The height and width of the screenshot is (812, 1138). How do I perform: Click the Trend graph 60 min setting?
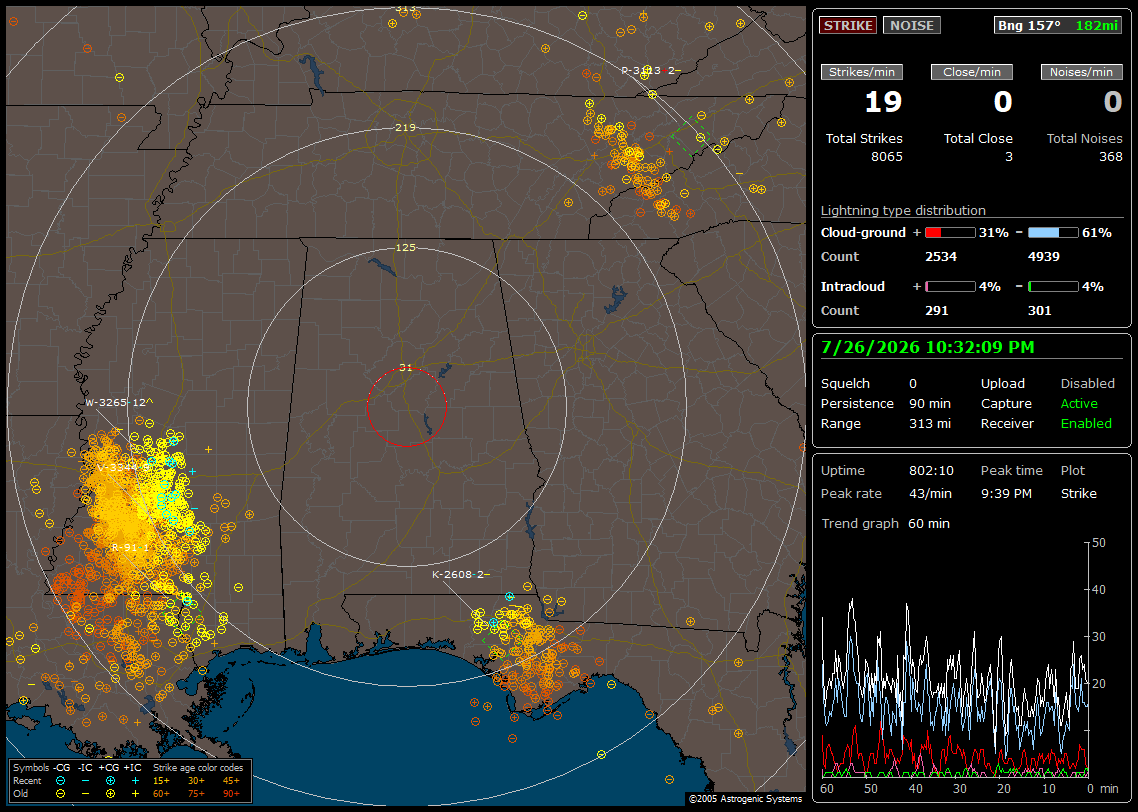tap(885, 523)
